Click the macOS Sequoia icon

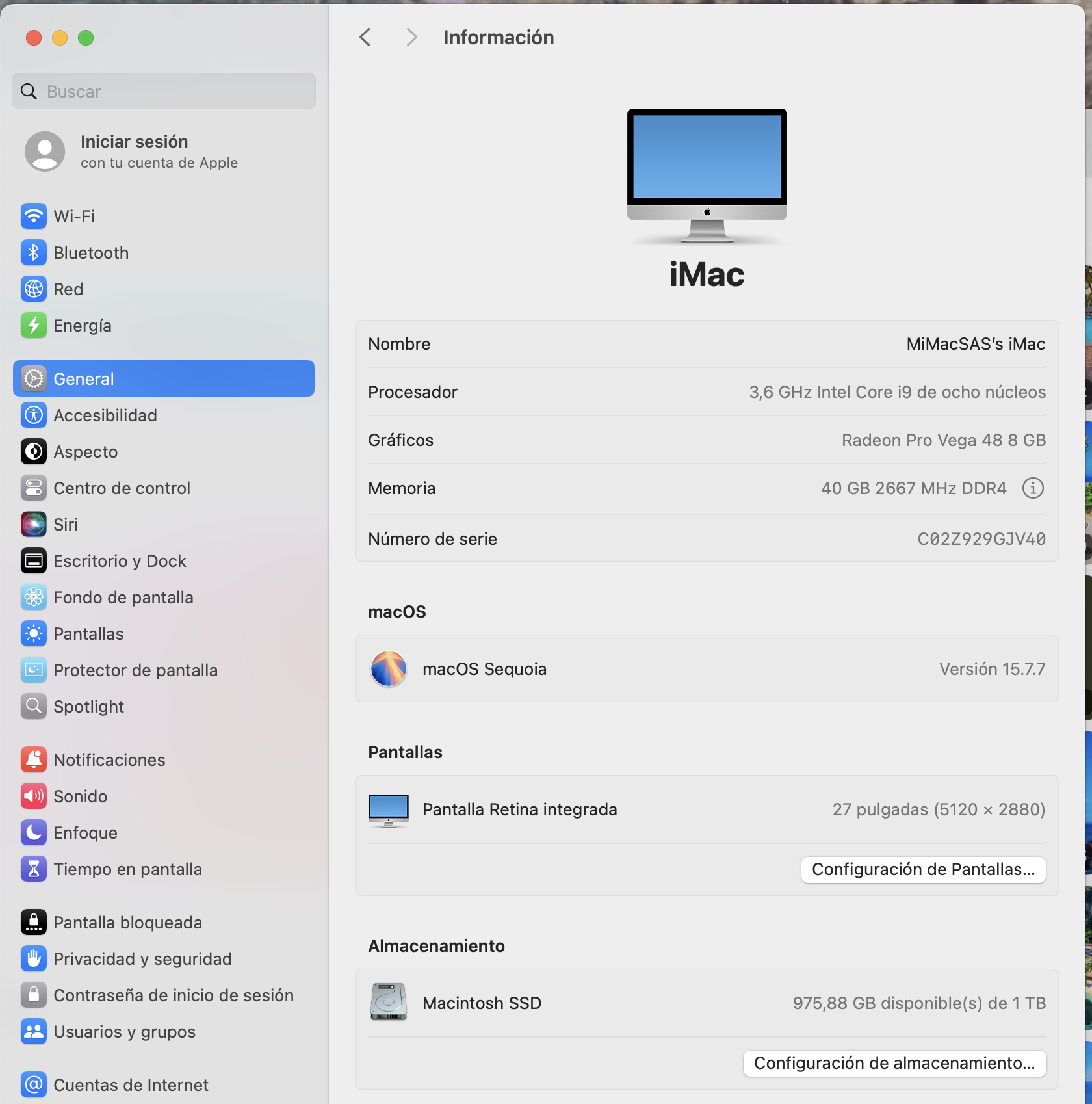pos(389,669)
